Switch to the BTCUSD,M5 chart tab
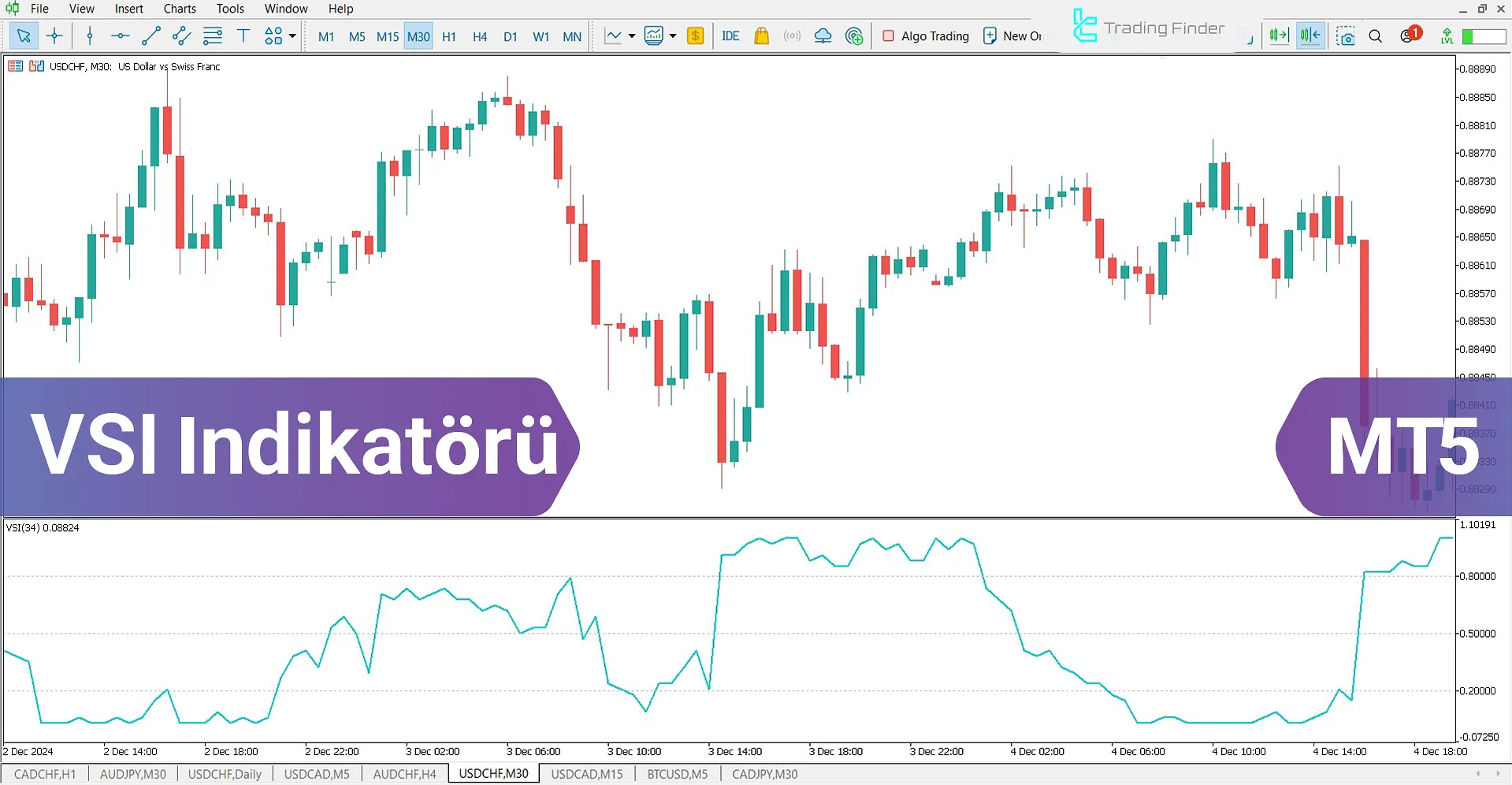The height and width of the screenshot is (785, 1512). click(x=676, y=774)
